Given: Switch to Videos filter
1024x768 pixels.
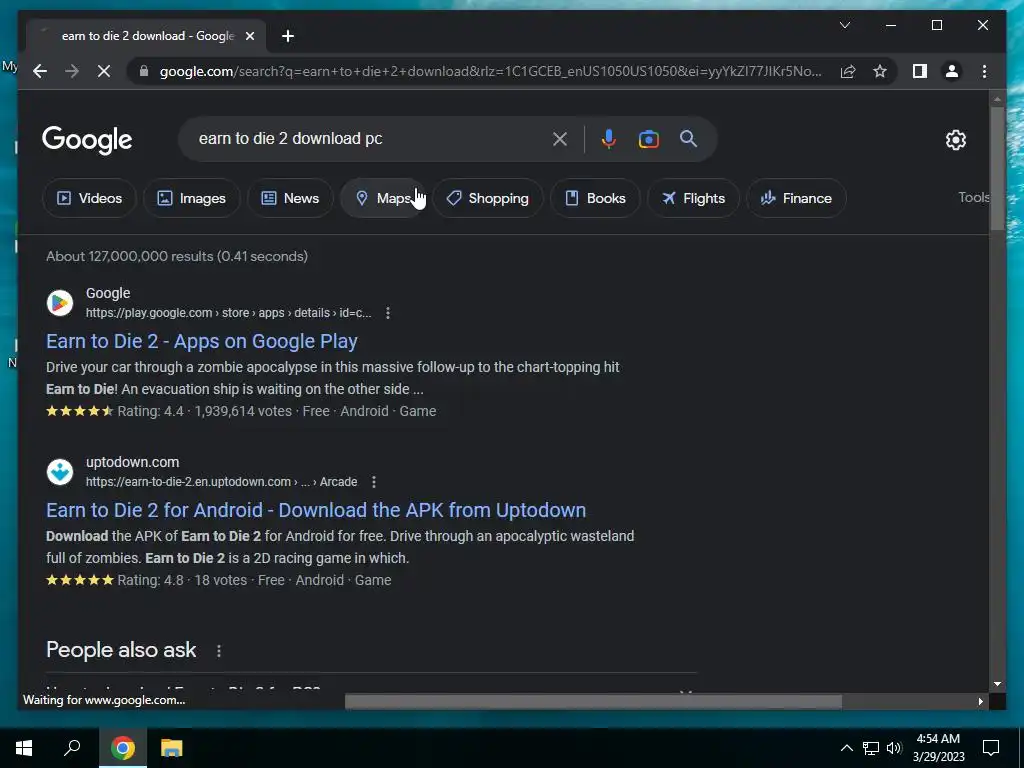Looking at the screenshot, I should [89, 198].
